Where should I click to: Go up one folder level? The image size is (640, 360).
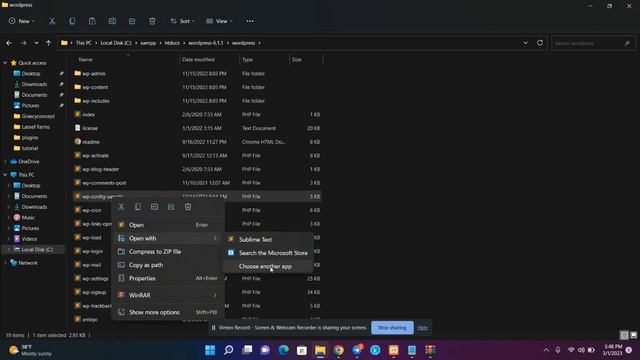pyautogui.click(x=49, y=43)
